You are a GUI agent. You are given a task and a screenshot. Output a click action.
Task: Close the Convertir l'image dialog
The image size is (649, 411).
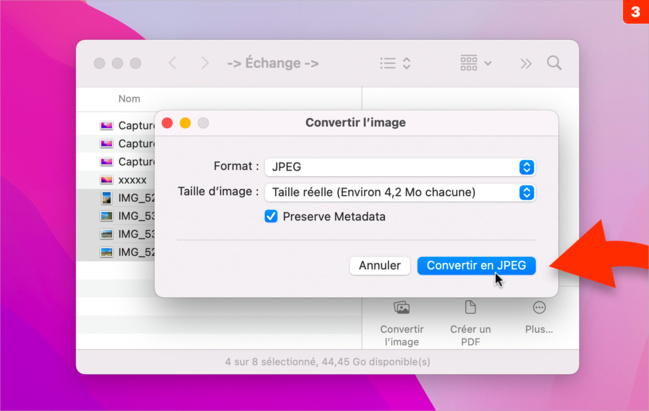click(167, 123)
